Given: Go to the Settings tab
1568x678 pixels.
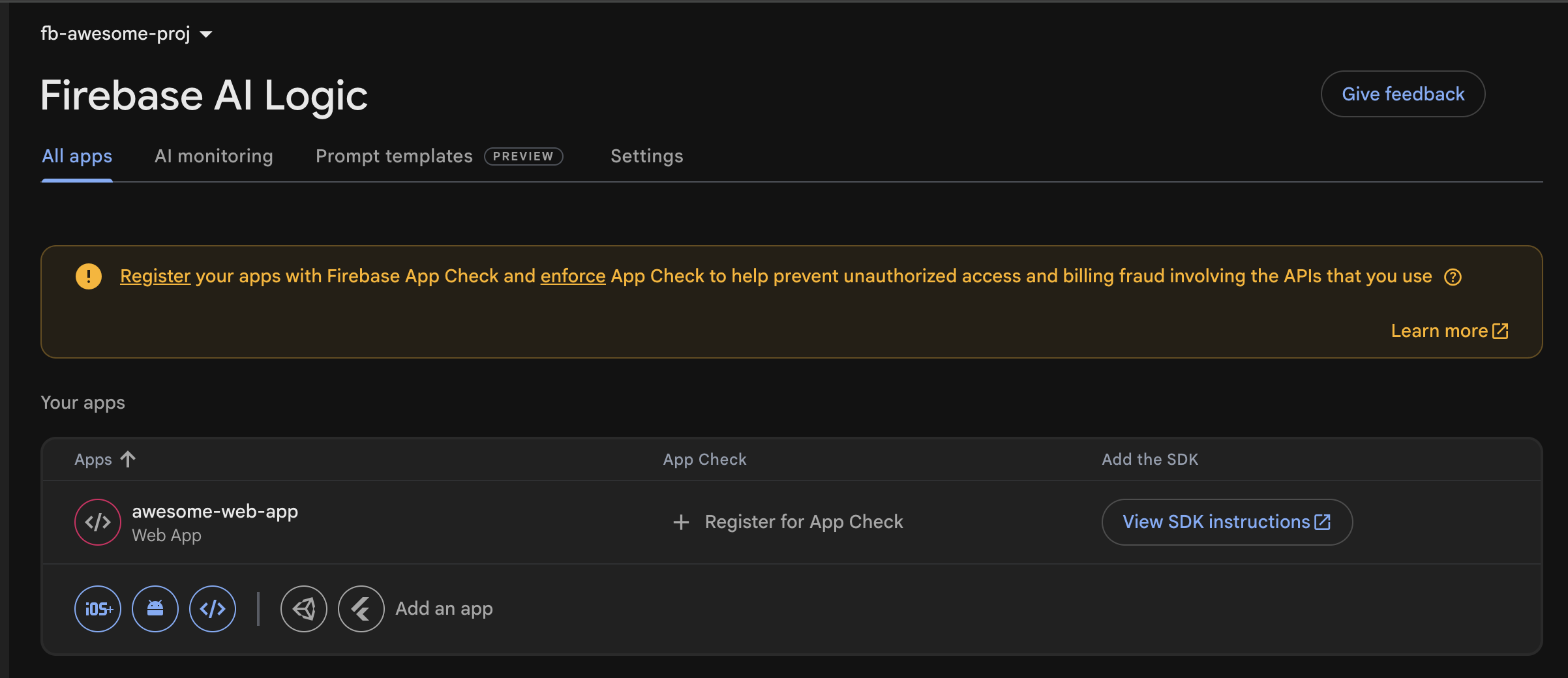Looking at the screenshot, I should [x=646, y=156].
